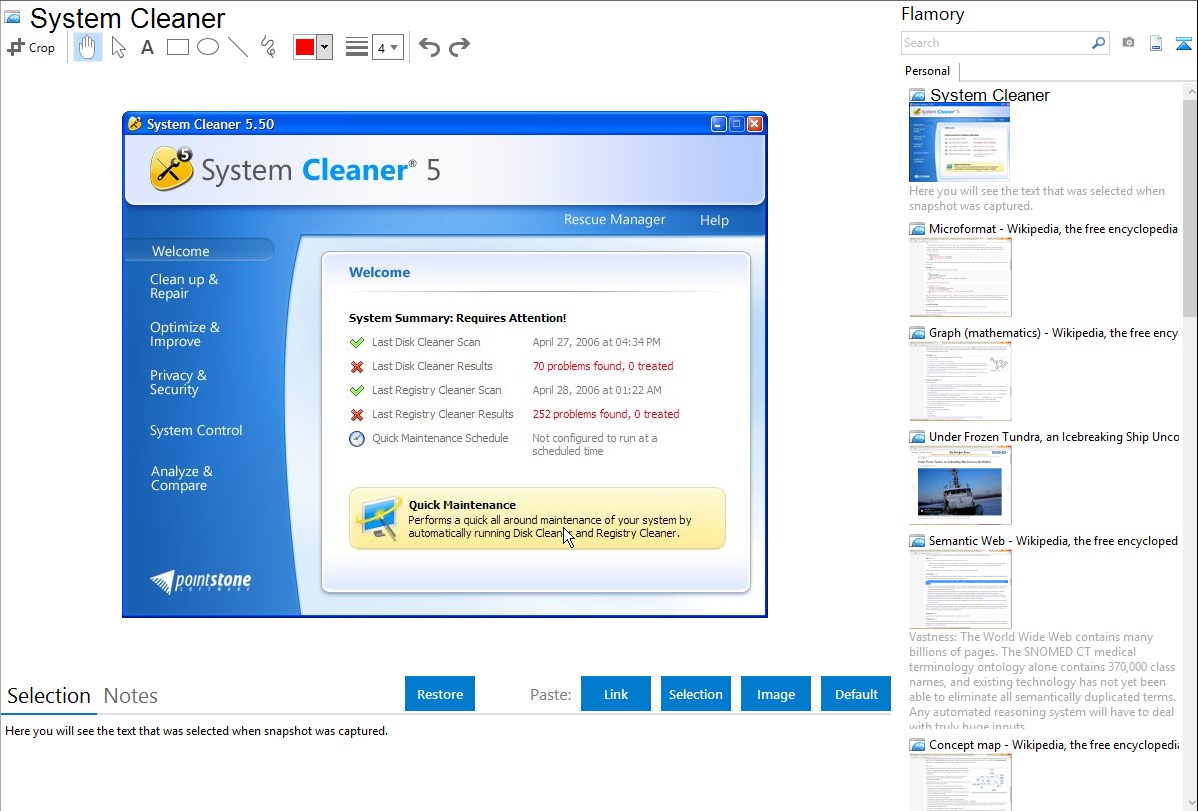The width and height of the screenshot is (1198, 811).
Task: Click the top-right blue panel icon
Action: pos(1183,43)
